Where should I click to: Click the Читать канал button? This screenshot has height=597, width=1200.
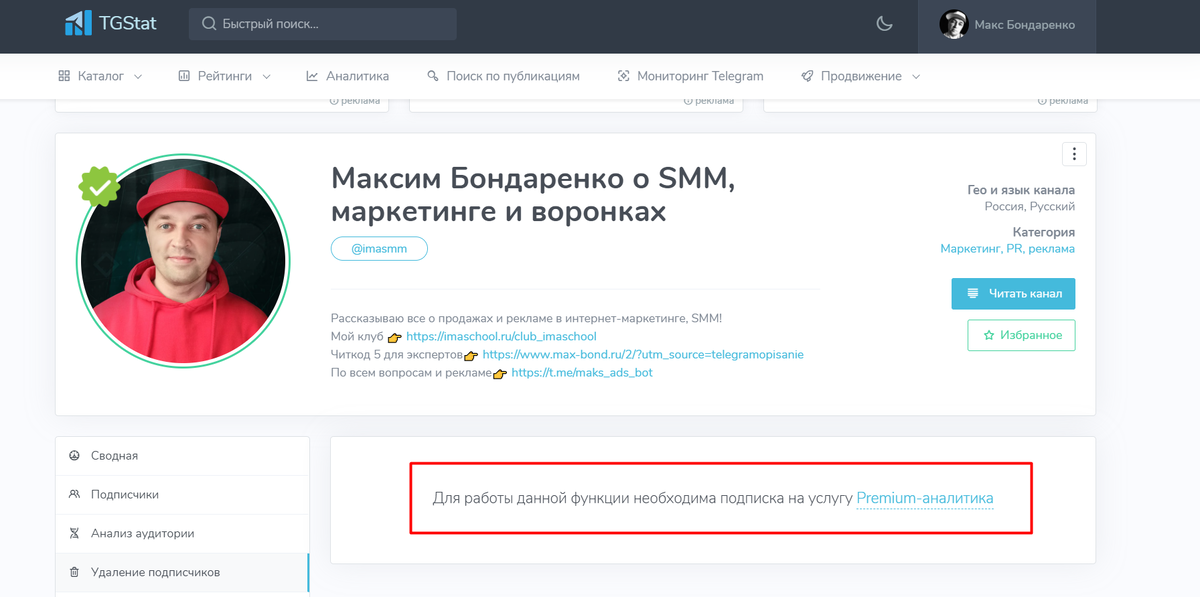pos(1013,294)
